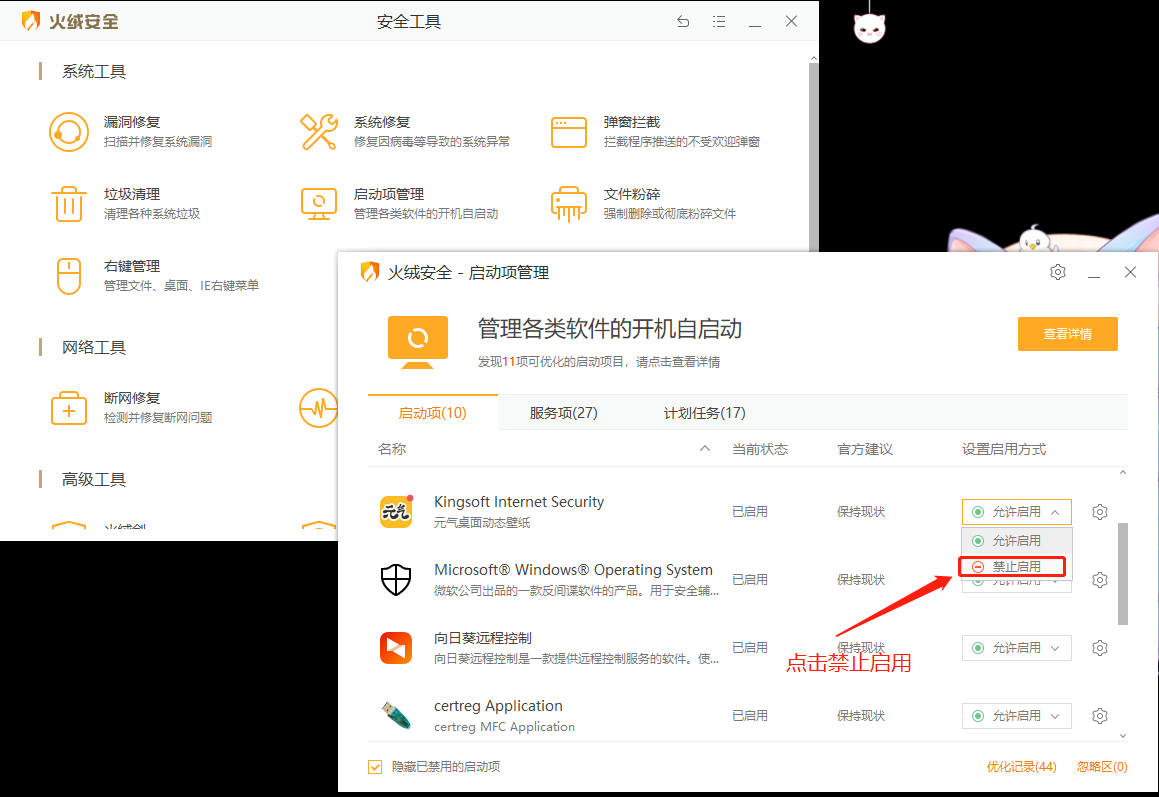This screenshot has width=1159, height=797.
Task: Switch to the 启动项(10) tab
Action: pos(432,413)
